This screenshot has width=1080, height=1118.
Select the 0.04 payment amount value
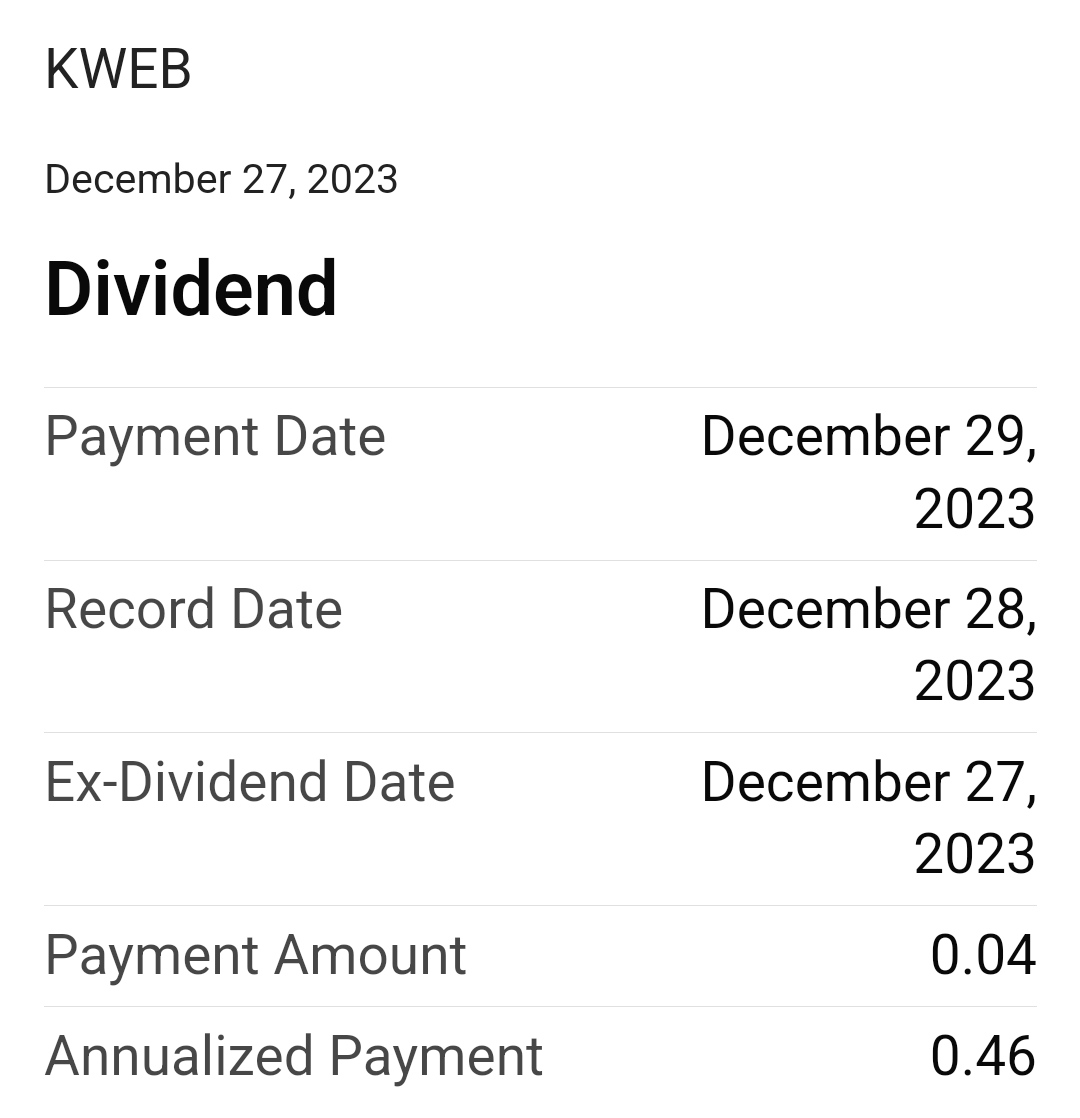coord(982,955)
